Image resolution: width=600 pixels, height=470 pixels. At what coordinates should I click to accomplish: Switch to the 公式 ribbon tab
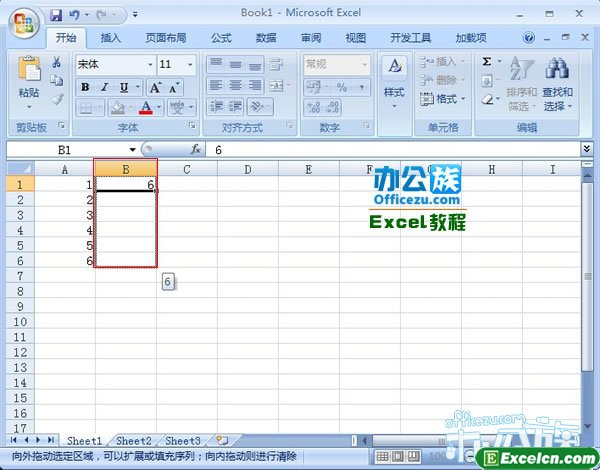coord(221,38)
